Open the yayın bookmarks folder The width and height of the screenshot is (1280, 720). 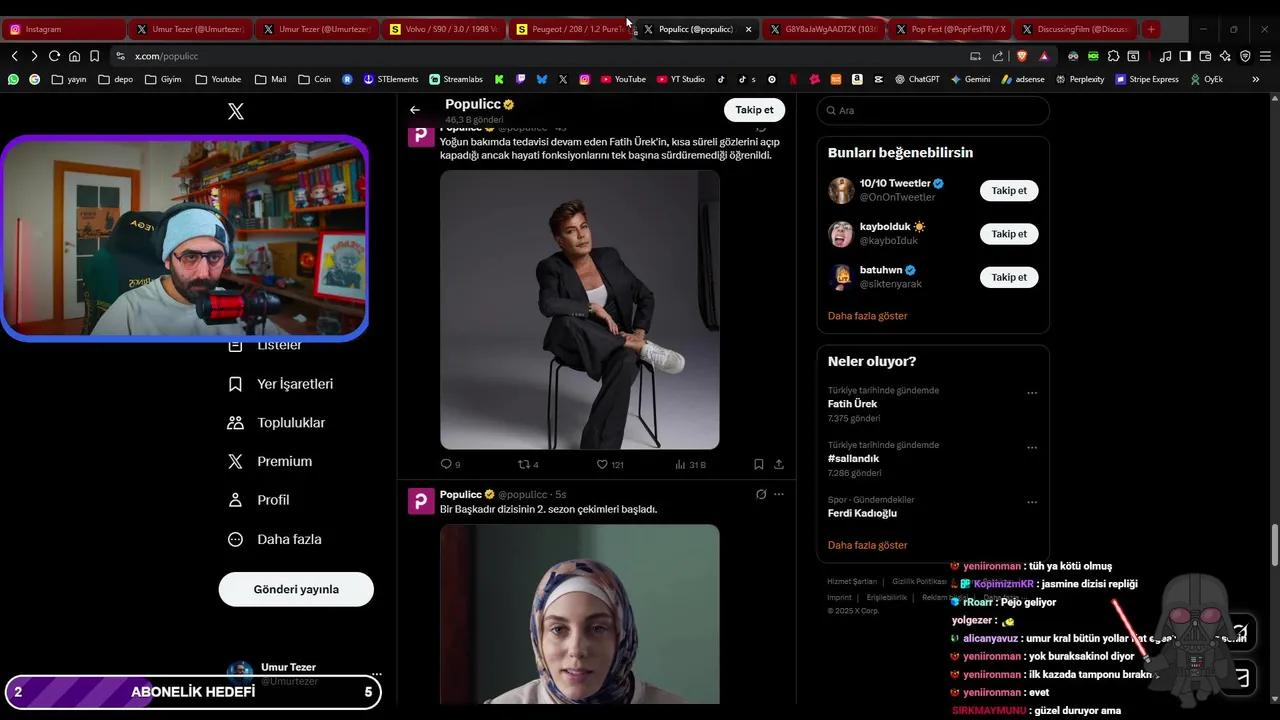(69, 79)
